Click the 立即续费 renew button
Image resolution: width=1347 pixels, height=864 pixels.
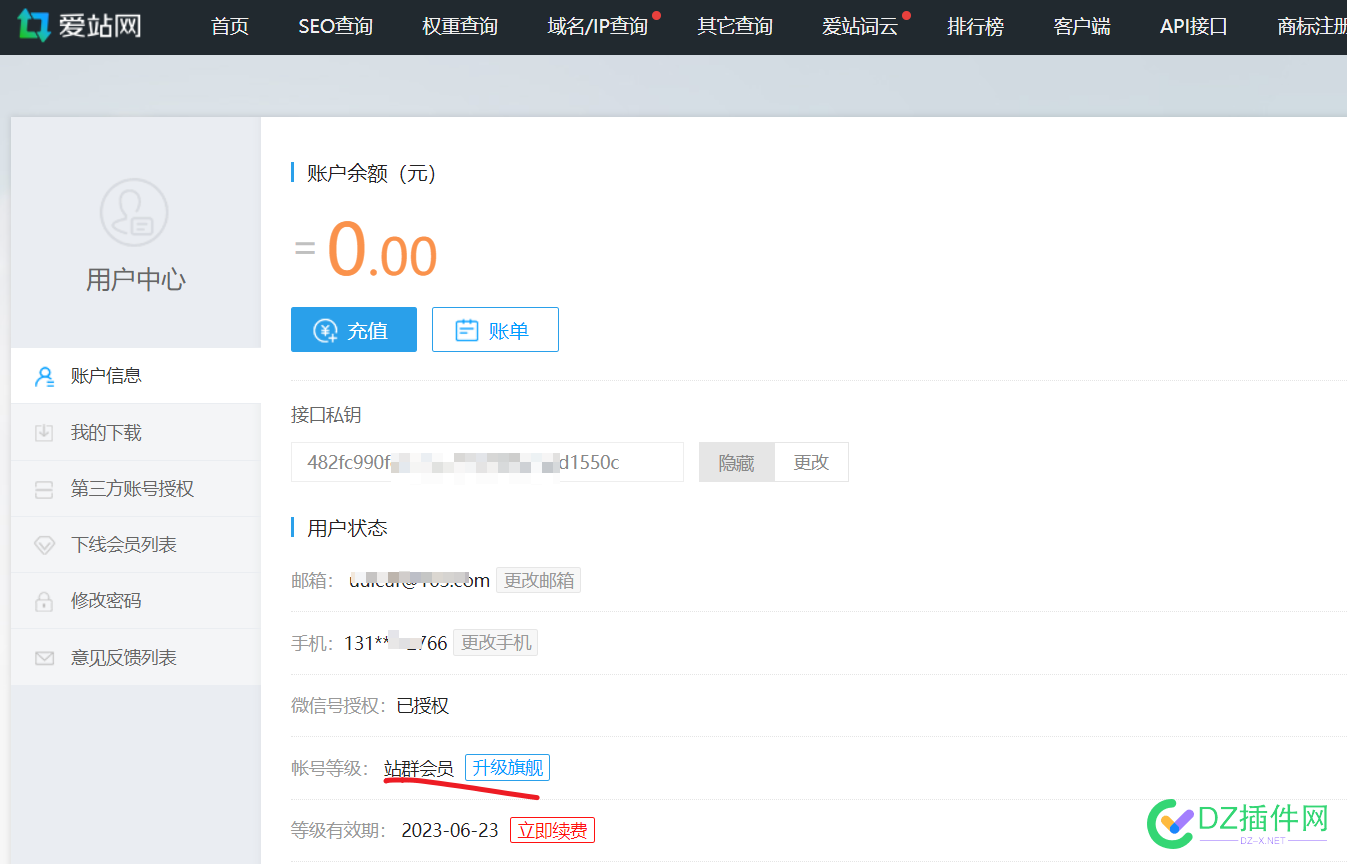point(552,830)
